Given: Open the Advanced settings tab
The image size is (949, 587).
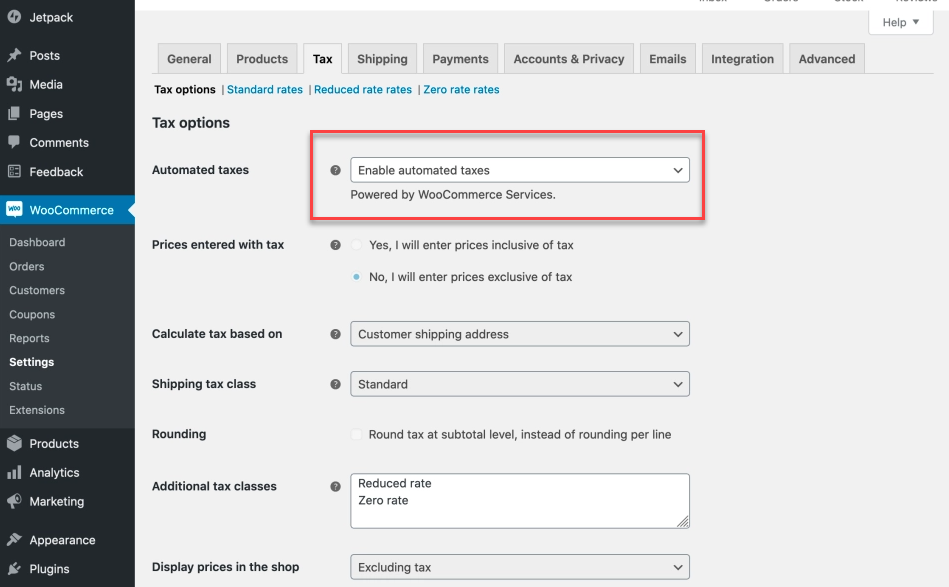Looking at the screenshot, I should tap(827, 59).
